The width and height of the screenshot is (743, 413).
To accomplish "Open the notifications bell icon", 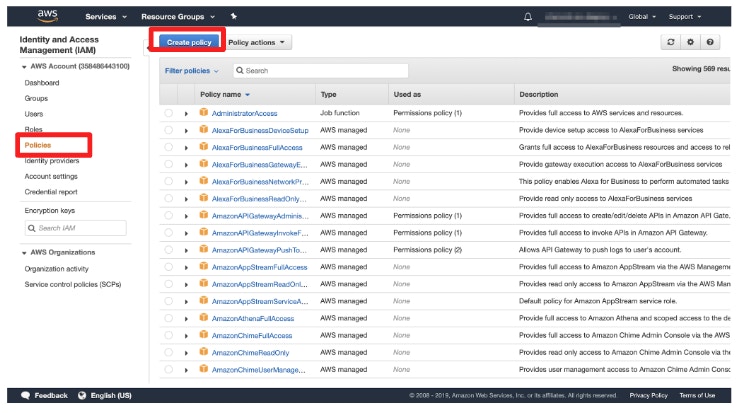I will tap(528, 17).
